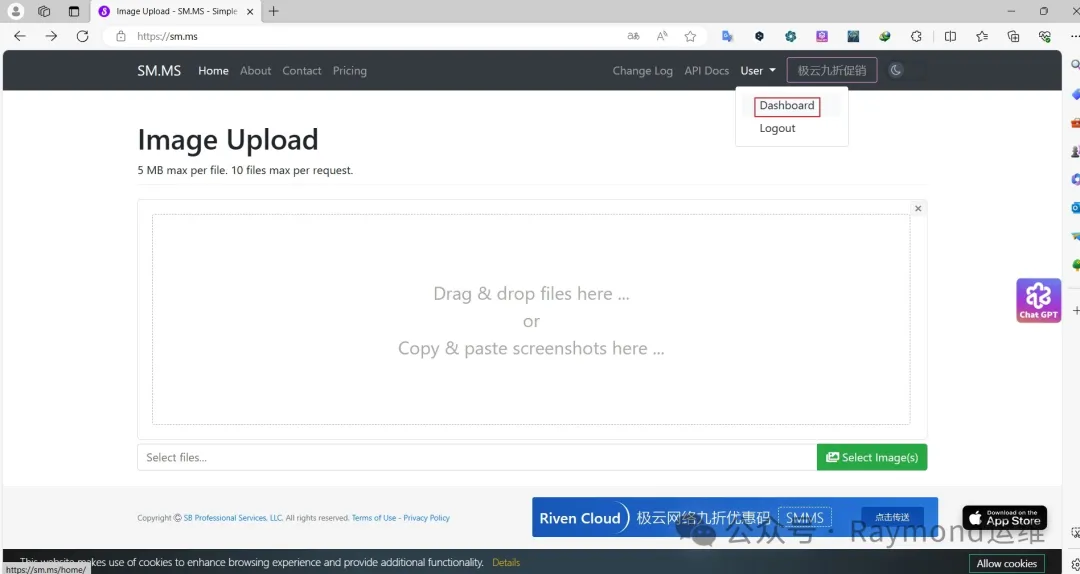Open the browser extensions puzzle icon
The height and width of the screenshot is (574, 1080).
(x=916, y=37)
